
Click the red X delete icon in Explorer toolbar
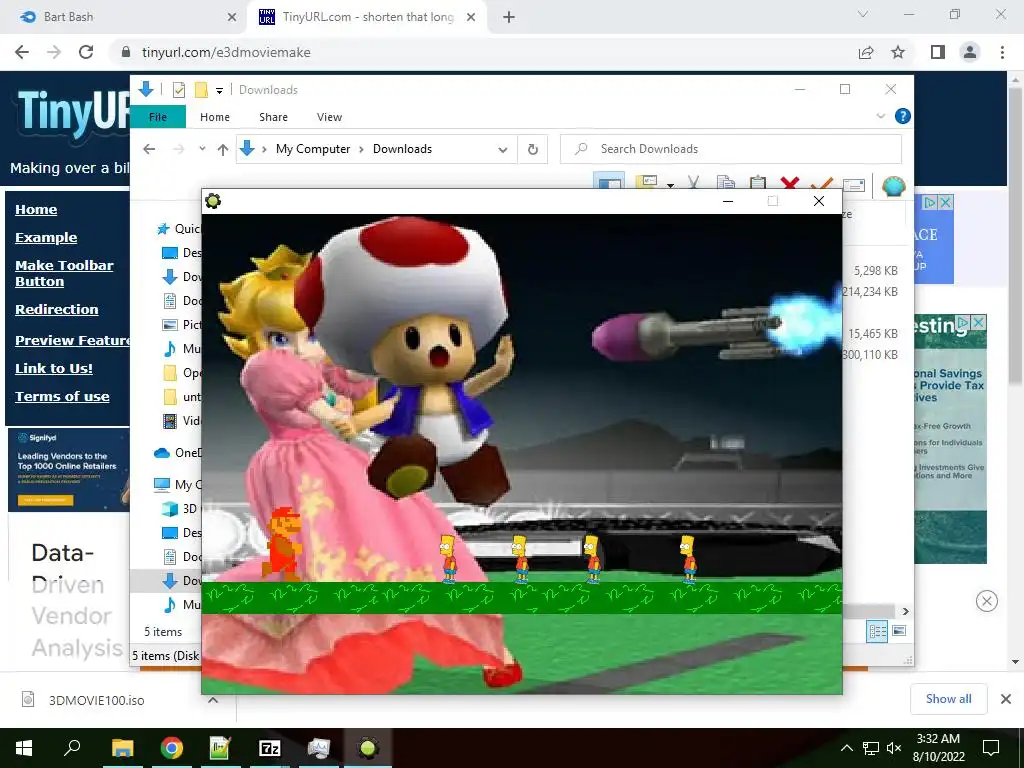[x=790, y=184]
